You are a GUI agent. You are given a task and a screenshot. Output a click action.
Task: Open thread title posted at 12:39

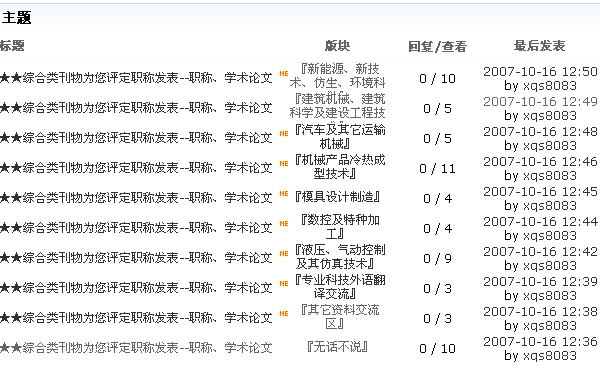[136, 288]
